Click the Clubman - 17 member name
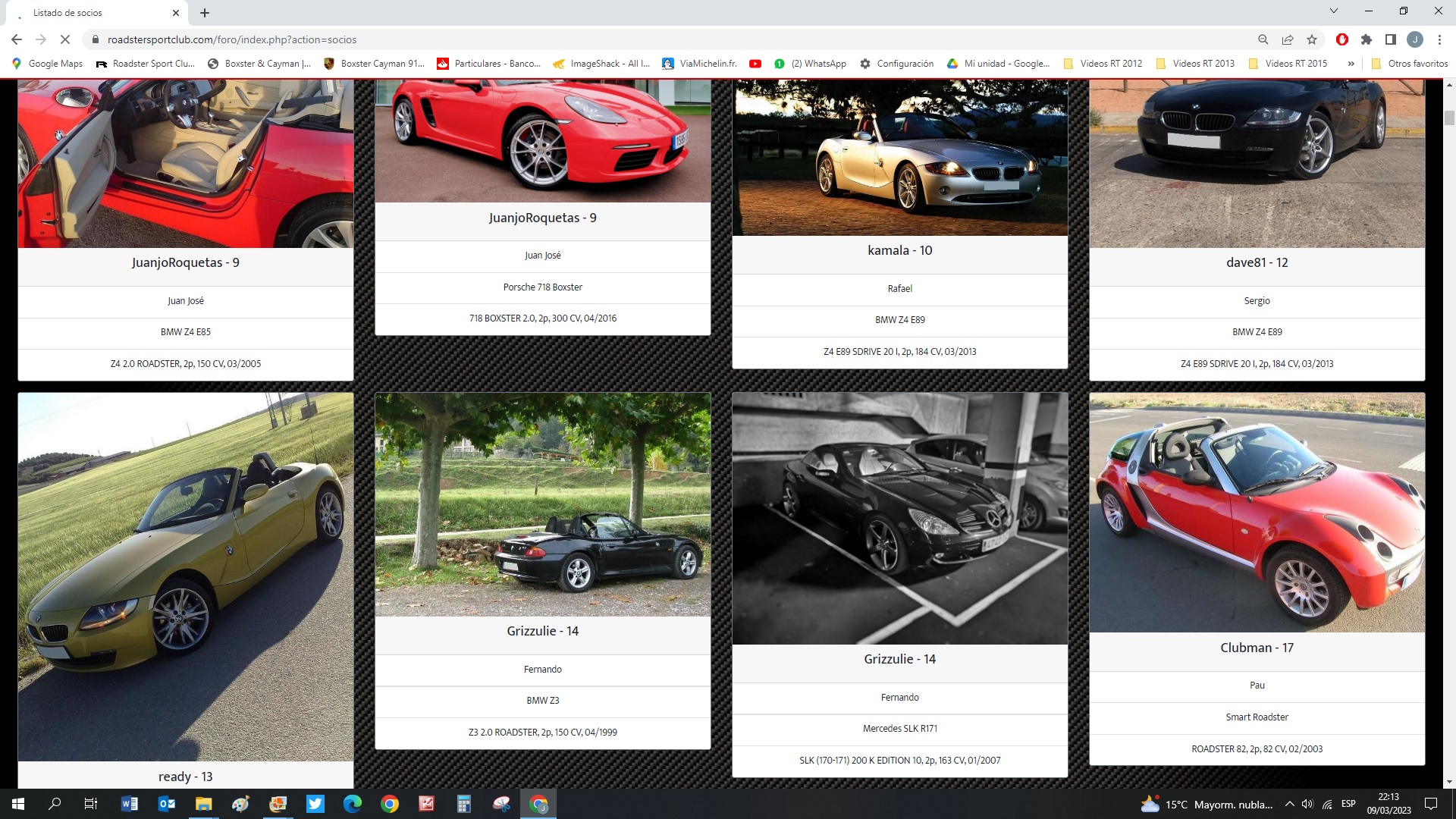 1257,648
